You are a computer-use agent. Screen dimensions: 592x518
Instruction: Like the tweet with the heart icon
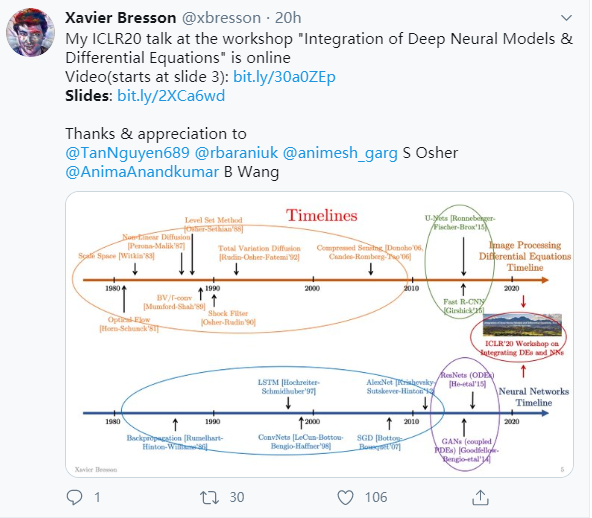click(345, 498)
